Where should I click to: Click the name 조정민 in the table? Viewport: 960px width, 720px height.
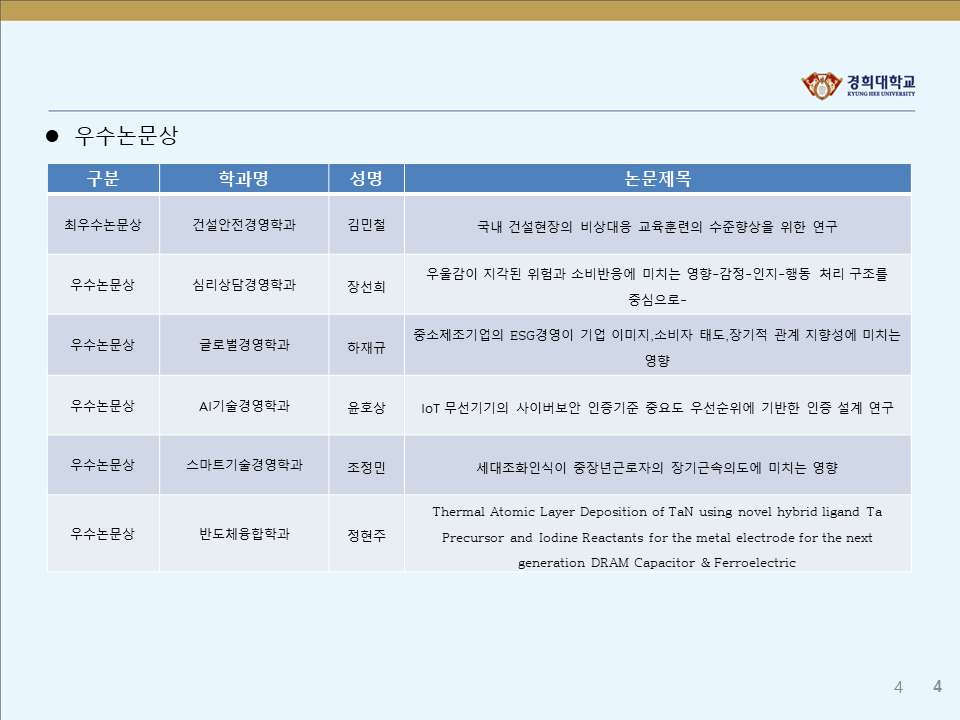[x=366, y=467]
